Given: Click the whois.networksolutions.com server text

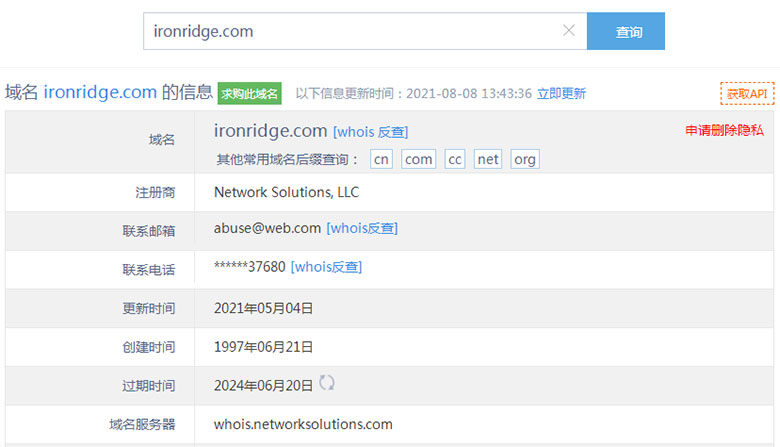Looking at the screenshot, I should point(303,424).
